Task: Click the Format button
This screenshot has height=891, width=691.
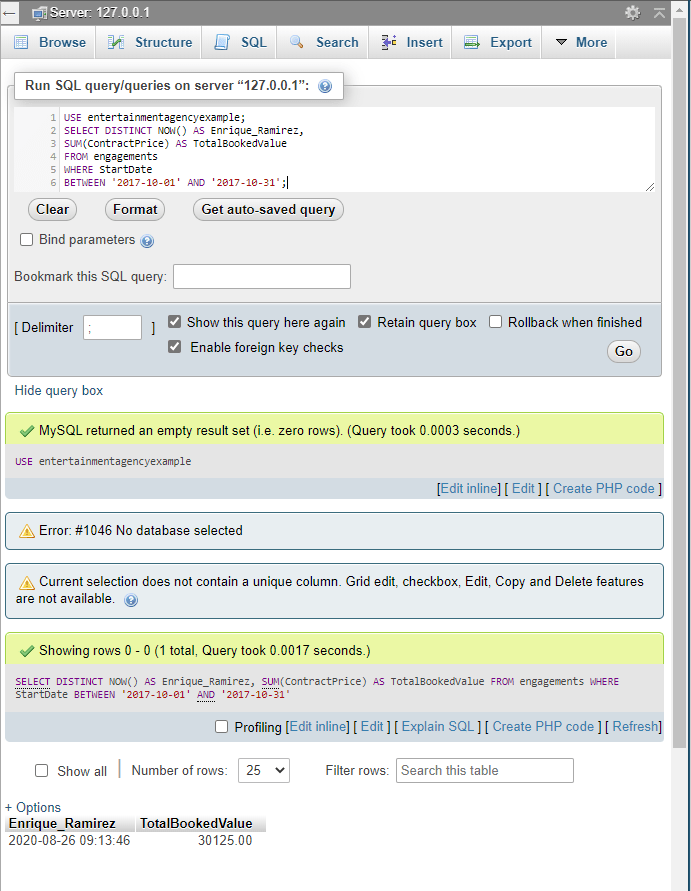Action: pos(135,209)
